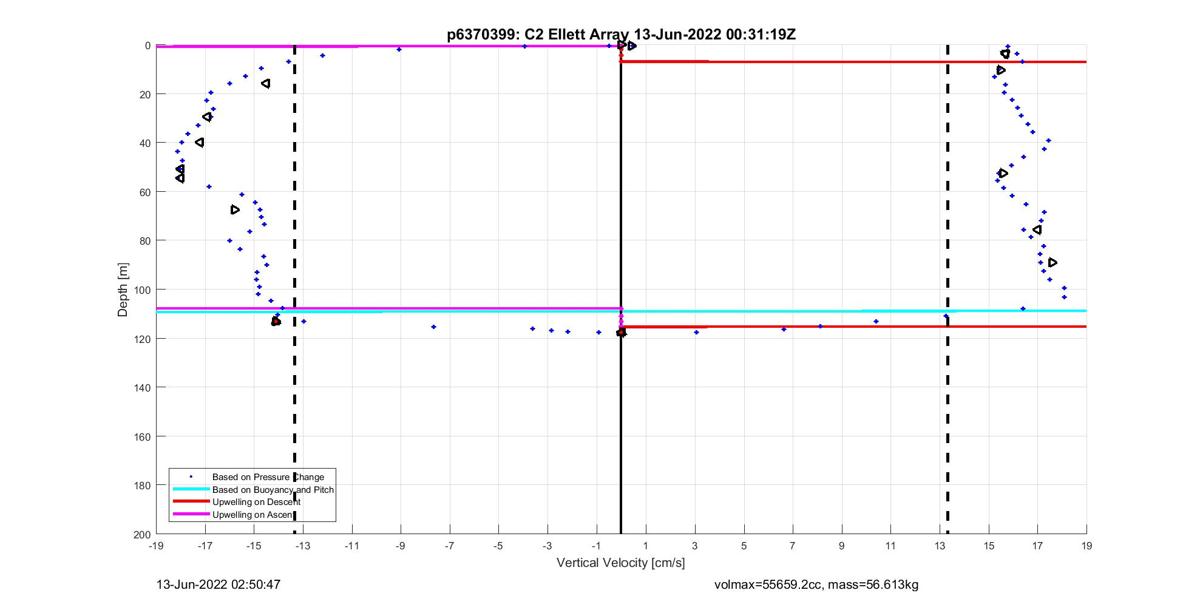This screenshot has height=601, width=1200.
Task: Click the red-filled marker ending the left profile
Action: click(276, 321)
